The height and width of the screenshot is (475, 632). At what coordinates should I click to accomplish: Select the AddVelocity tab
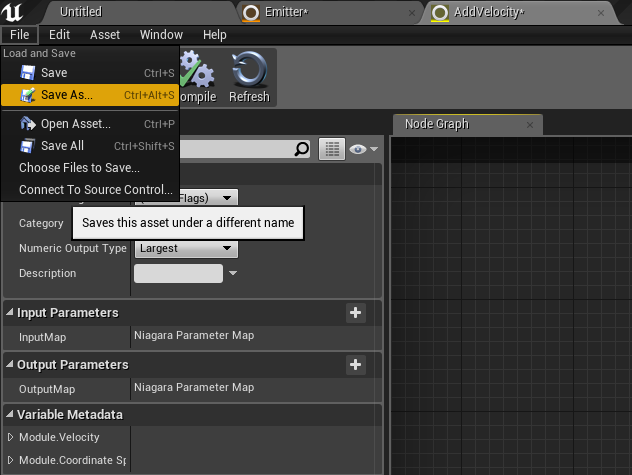518,12
